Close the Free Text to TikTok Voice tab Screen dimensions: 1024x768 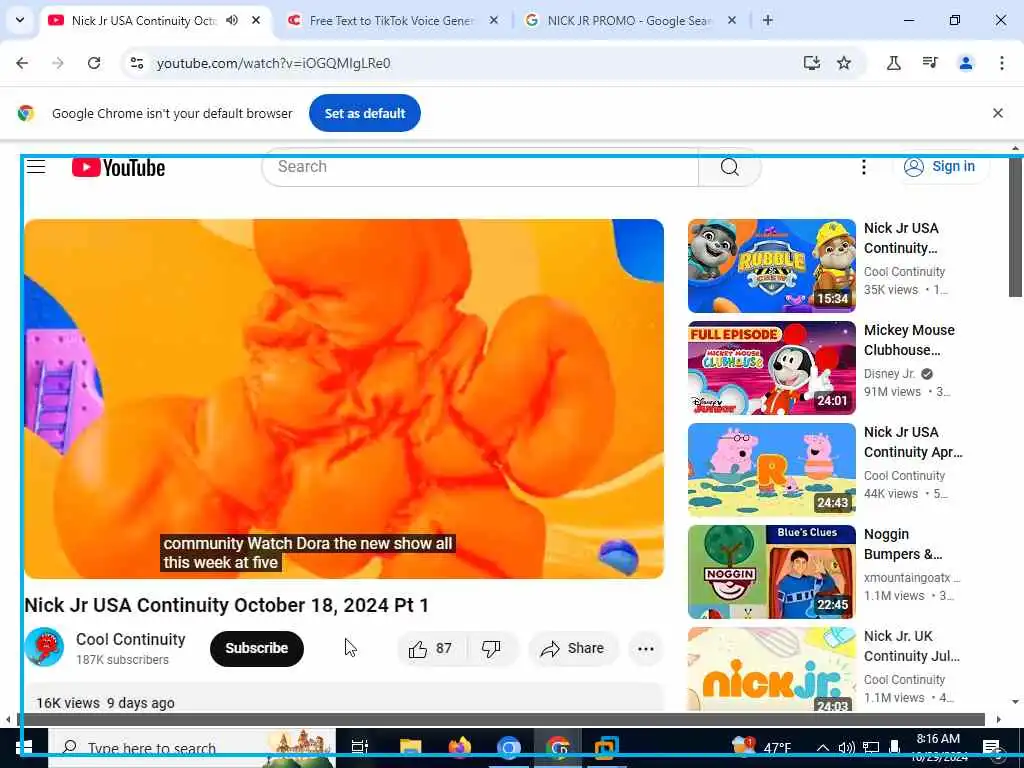[494, 20]
